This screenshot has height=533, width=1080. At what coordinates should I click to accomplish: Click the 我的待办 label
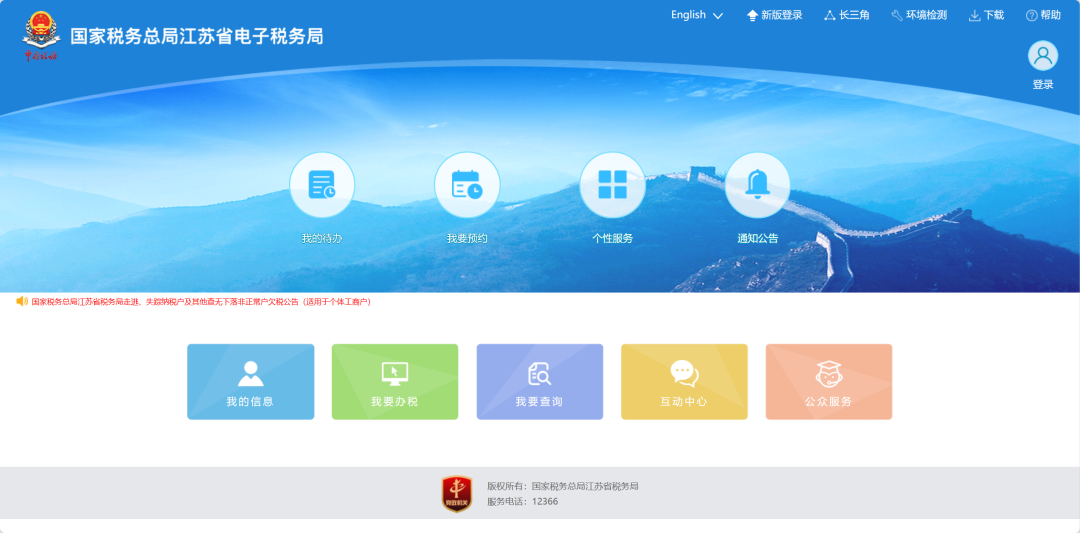(x=322, y=238)
